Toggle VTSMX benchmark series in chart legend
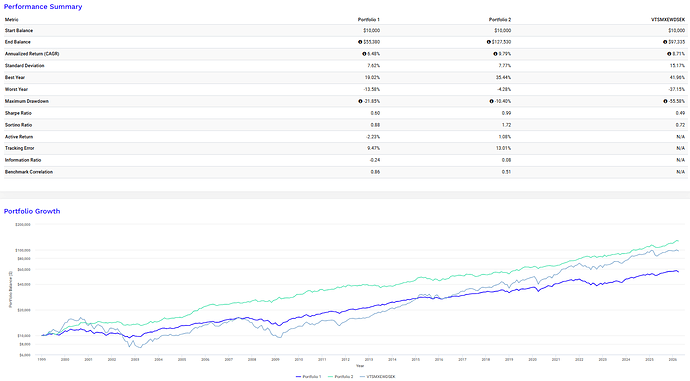Image resolution: width=690 pixels, height=381 pixels. point(378,377)
